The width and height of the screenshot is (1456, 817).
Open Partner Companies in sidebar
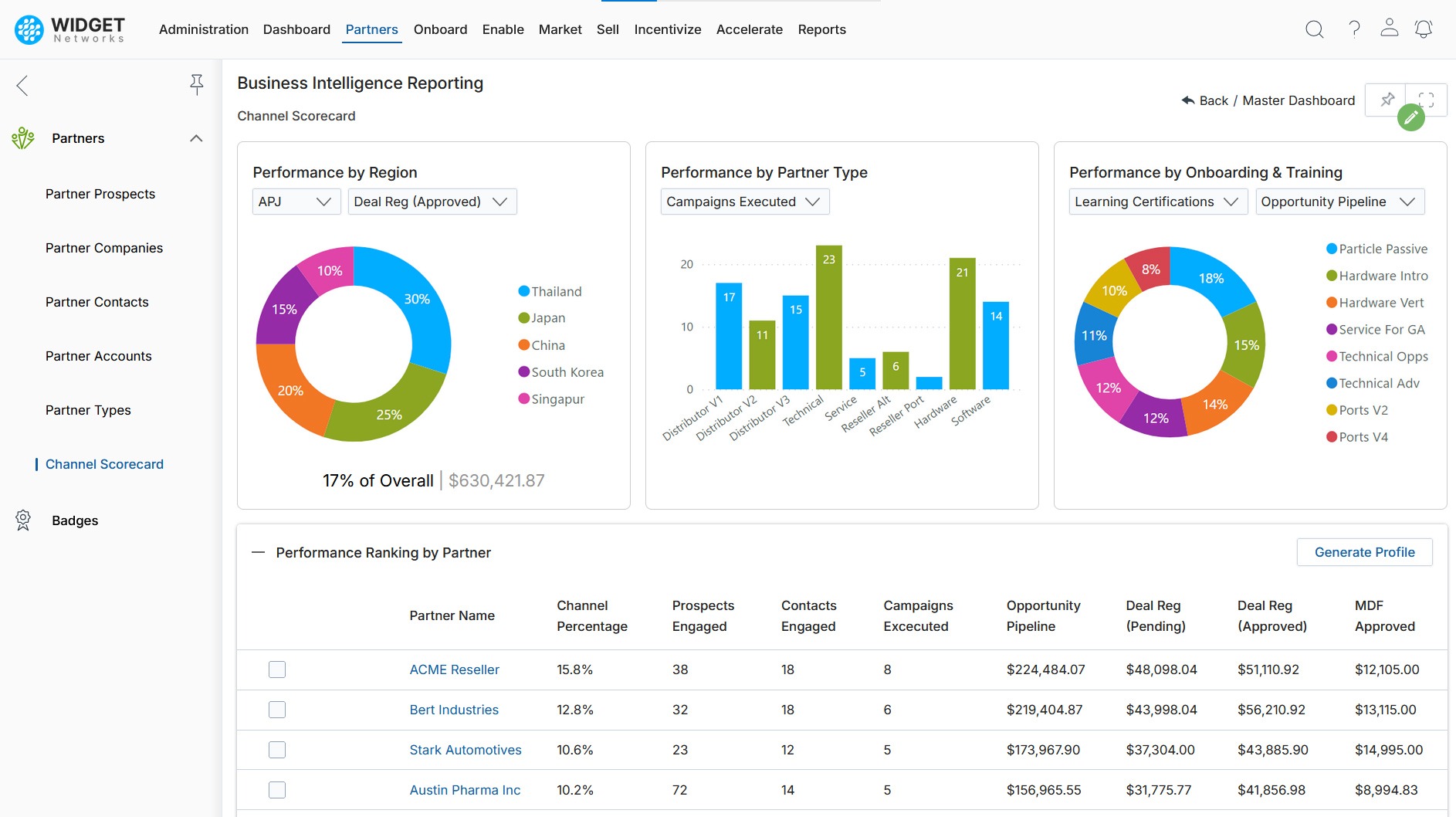point(104,248)
